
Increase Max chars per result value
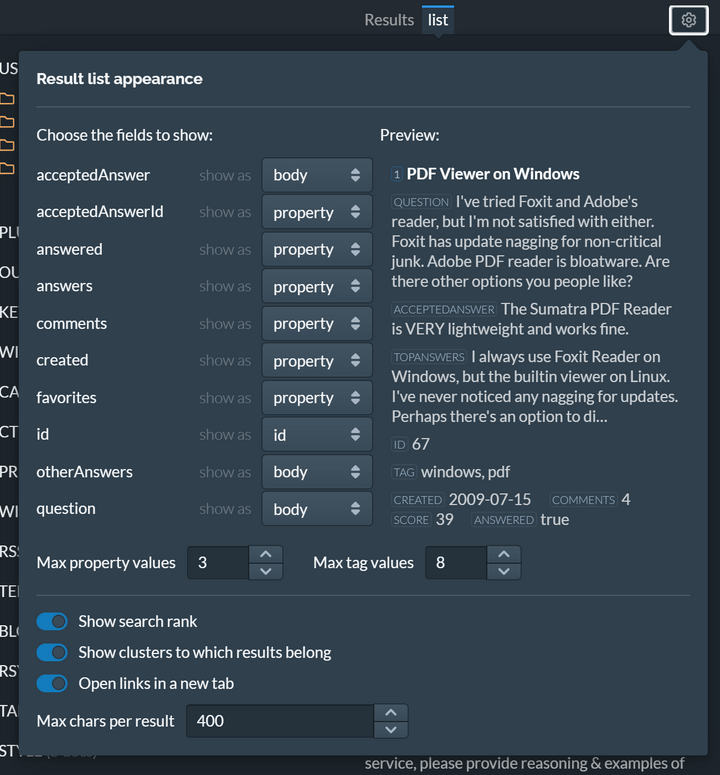click(391, 713)
